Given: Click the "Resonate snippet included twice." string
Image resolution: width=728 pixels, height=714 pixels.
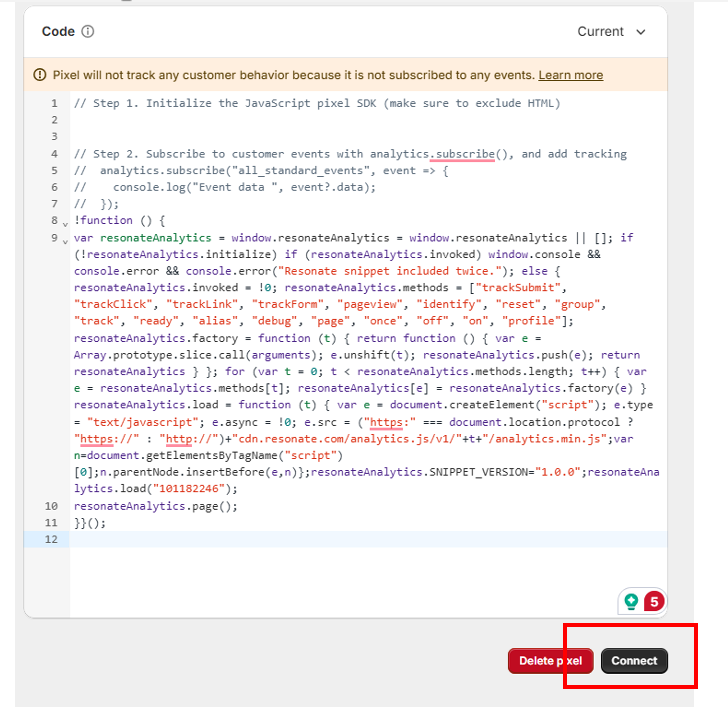Looking at the screenshot, I should point(389,271).
